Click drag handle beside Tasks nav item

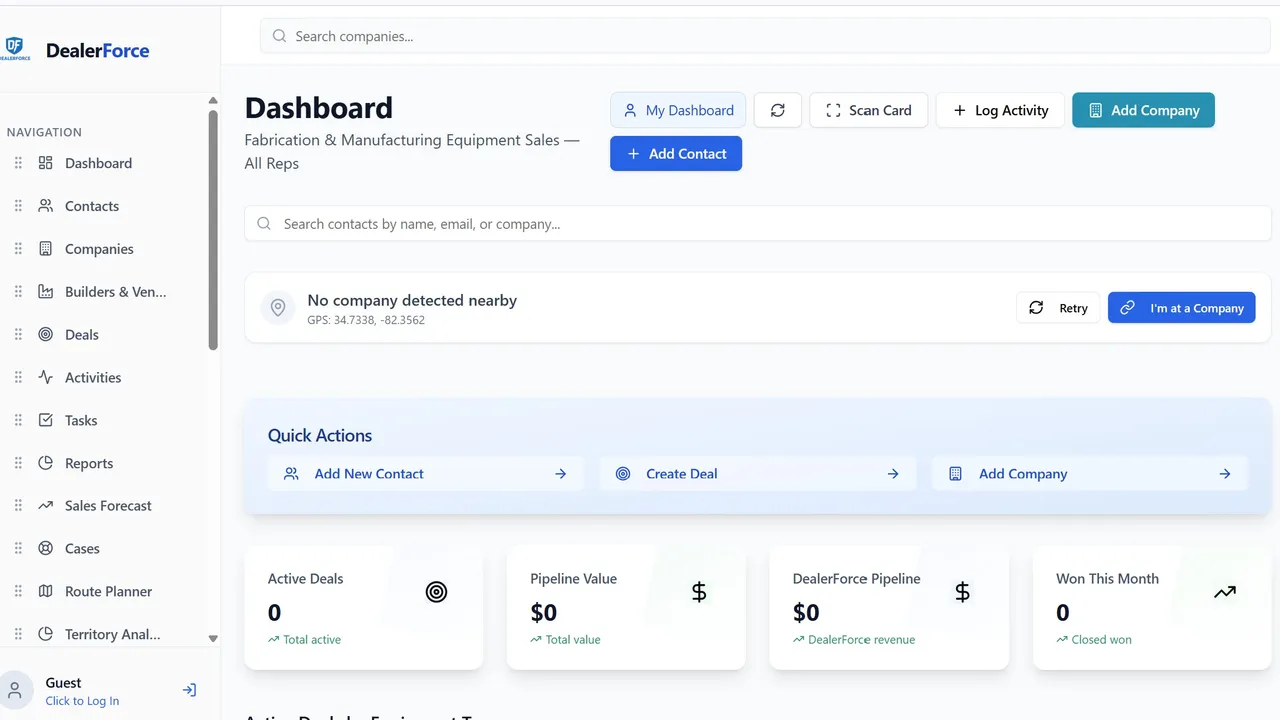click(x=18, y=421)
